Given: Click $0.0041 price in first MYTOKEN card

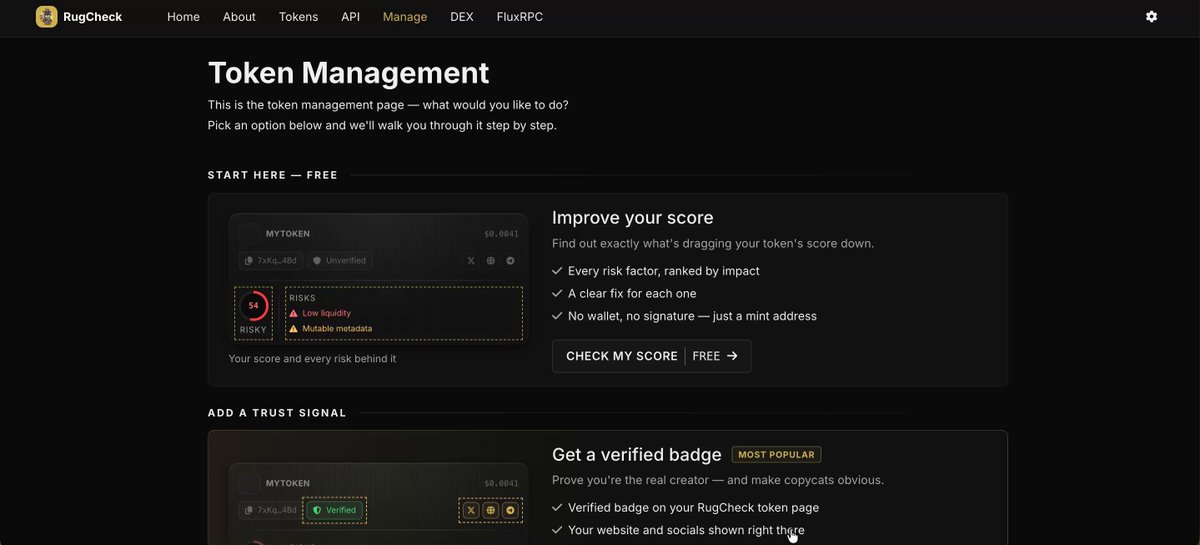Looking at the screenshot, I should (x=501, y=234).
